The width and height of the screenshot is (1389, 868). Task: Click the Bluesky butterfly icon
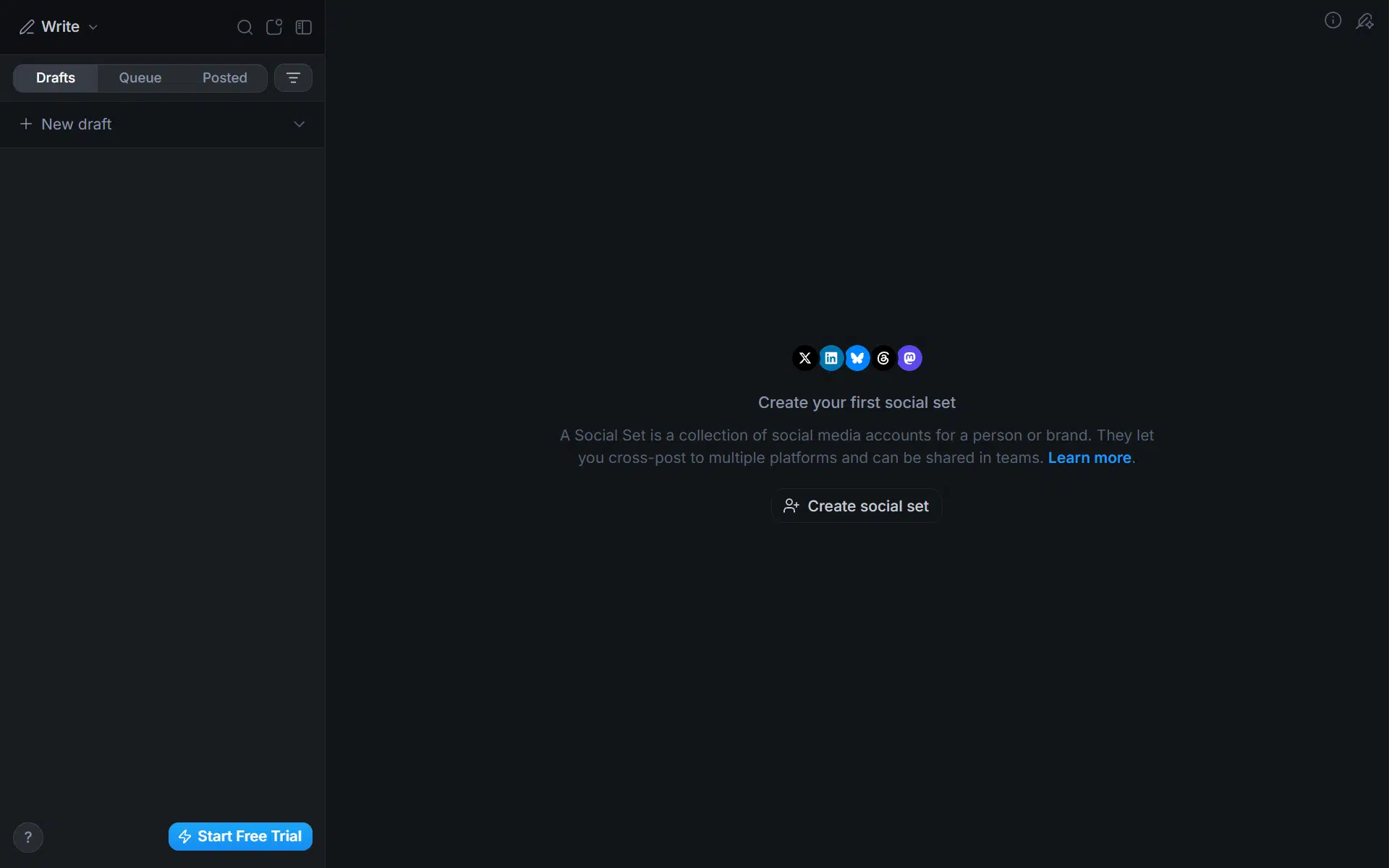pyautogui.click(x=857, y=358)
